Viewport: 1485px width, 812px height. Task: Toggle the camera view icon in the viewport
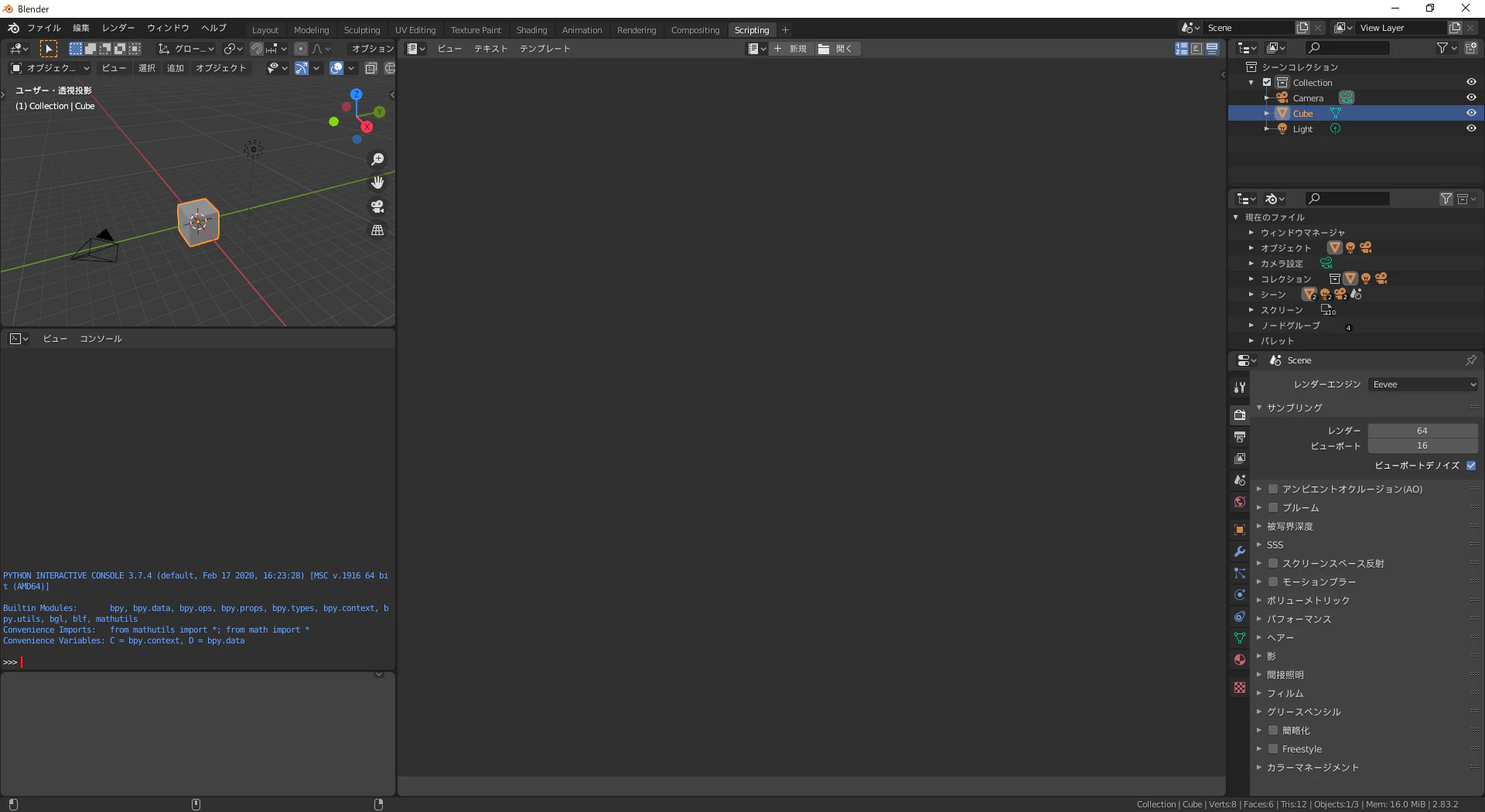pyautogui.click(x=377, y=206)
